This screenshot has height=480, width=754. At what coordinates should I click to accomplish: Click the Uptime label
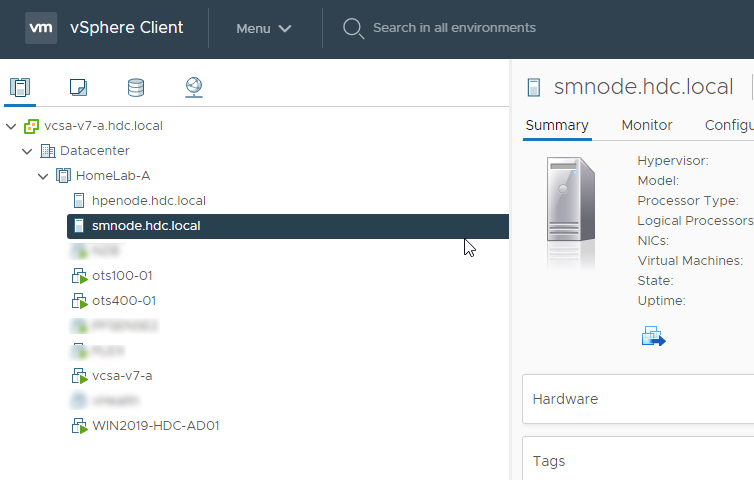(661, 301)
